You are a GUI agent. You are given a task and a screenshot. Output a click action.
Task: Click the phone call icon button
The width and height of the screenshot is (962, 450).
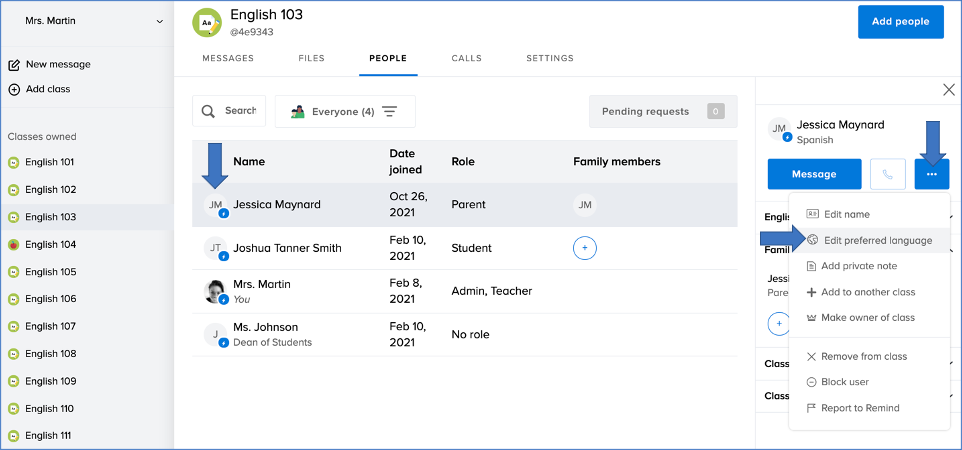point(888,174)
